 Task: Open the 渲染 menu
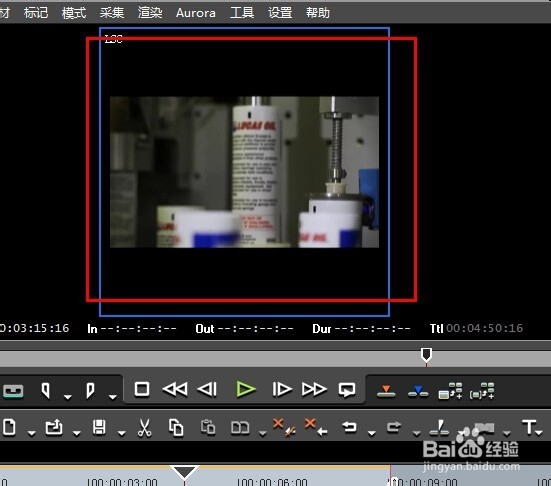point(150,13)
